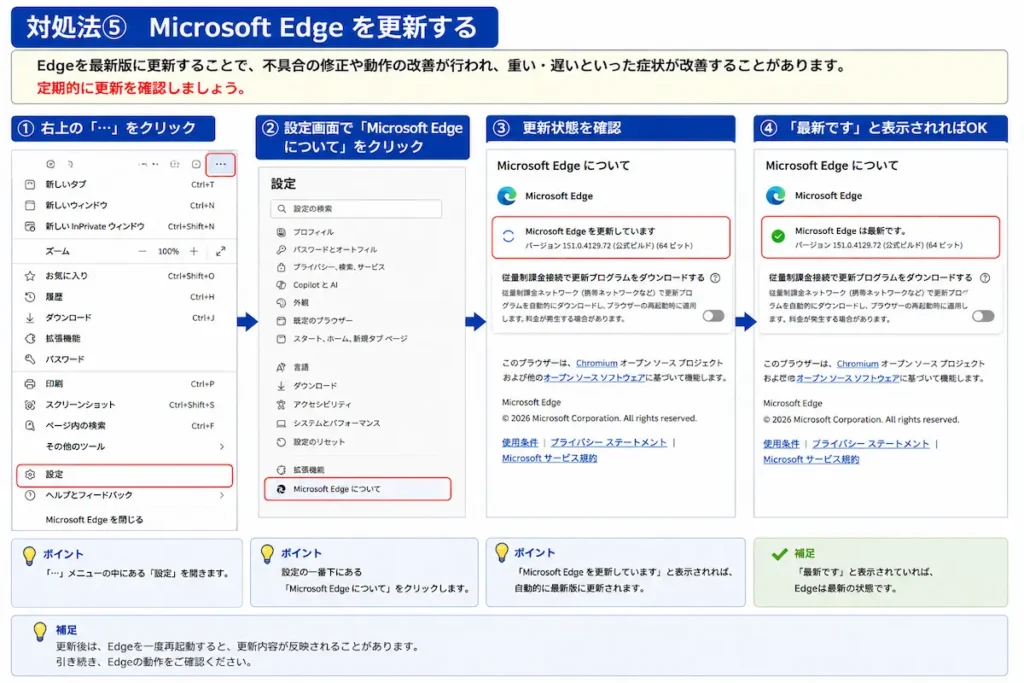Click the 履歴 history clock icon
Viewport: 1024px width, 683px height.
[30, 296]
